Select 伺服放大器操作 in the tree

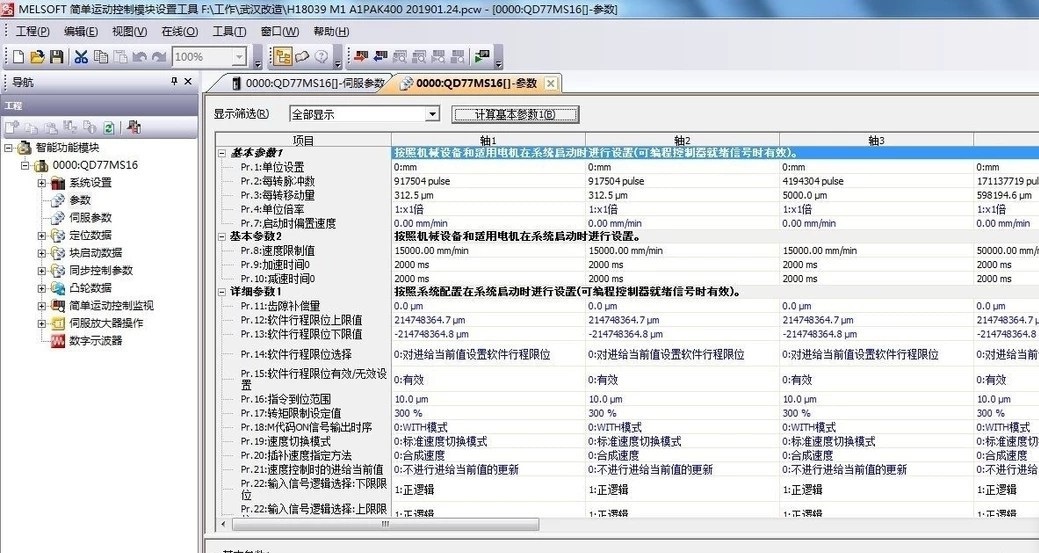107,323
